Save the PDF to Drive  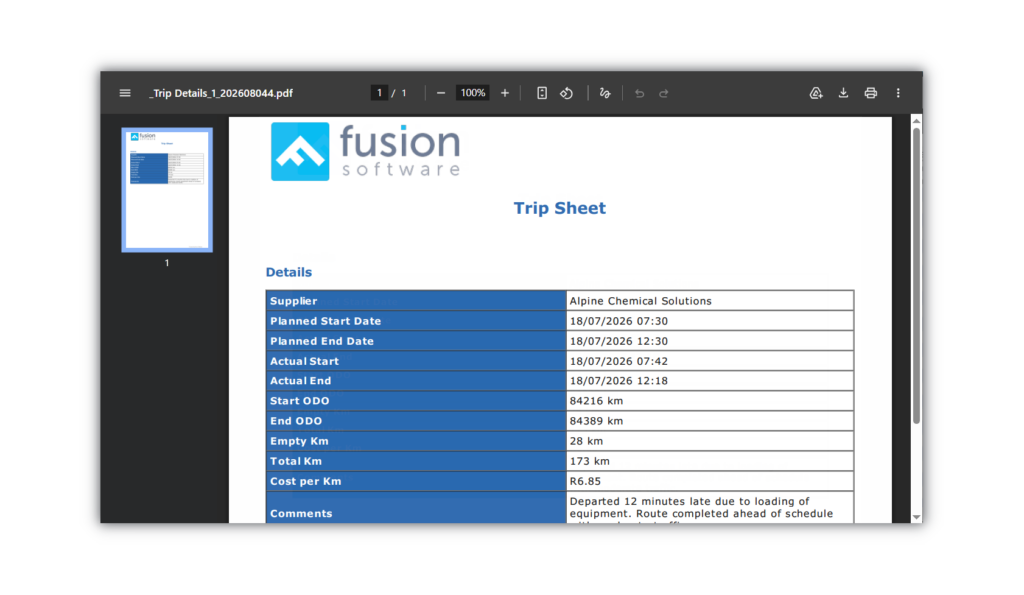pyautogui.click(x=816, y=93)
